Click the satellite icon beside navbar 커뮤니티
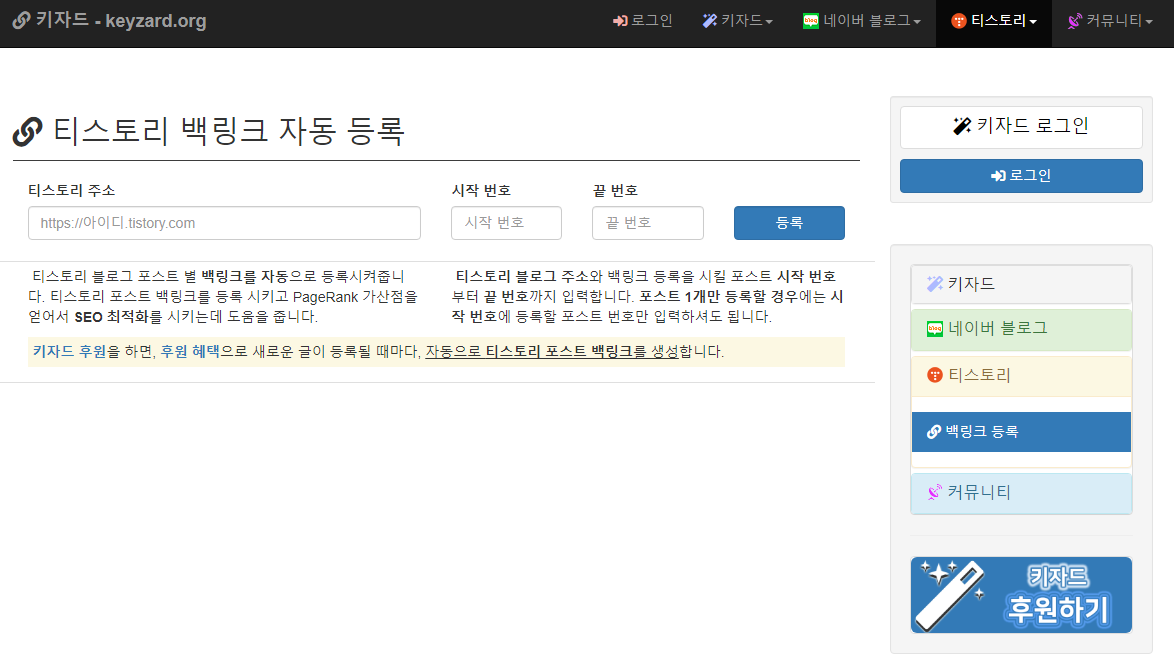1174x666 pixels. click(1074, 21)
